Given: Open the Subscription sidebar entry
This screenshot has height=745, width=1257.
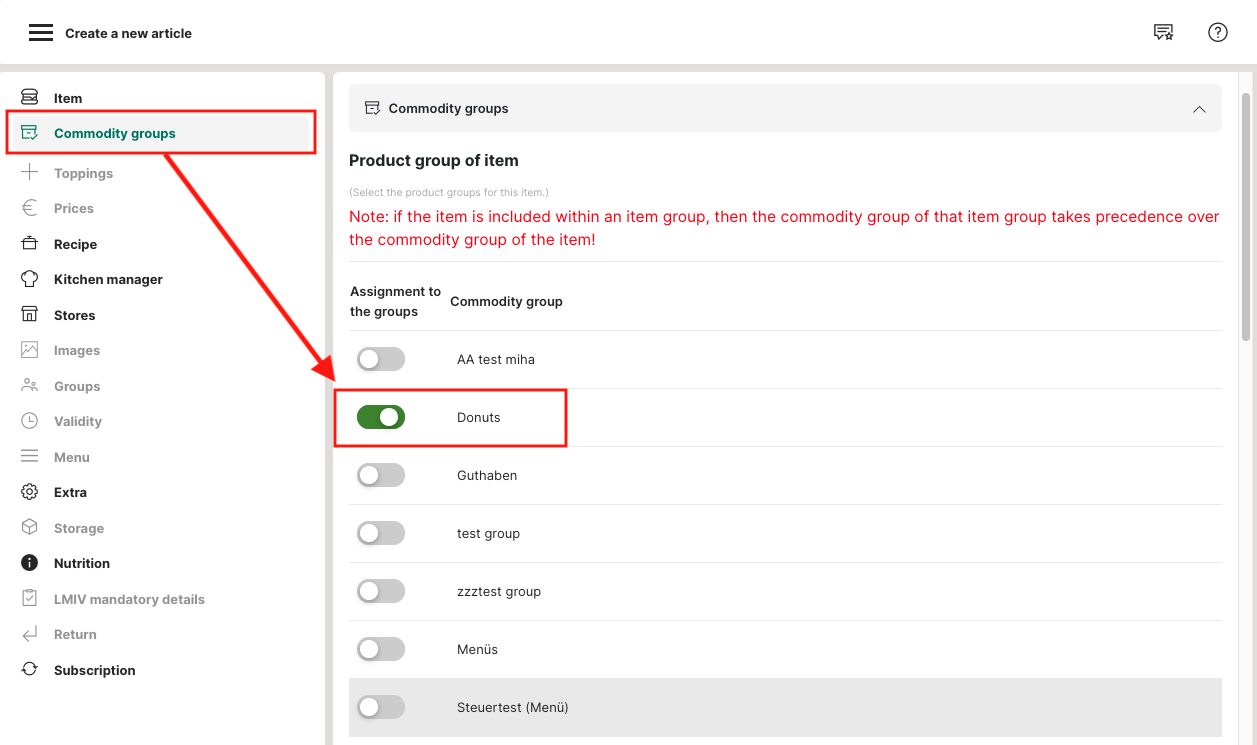Looking at the screenshot, I should click(94, 670).
